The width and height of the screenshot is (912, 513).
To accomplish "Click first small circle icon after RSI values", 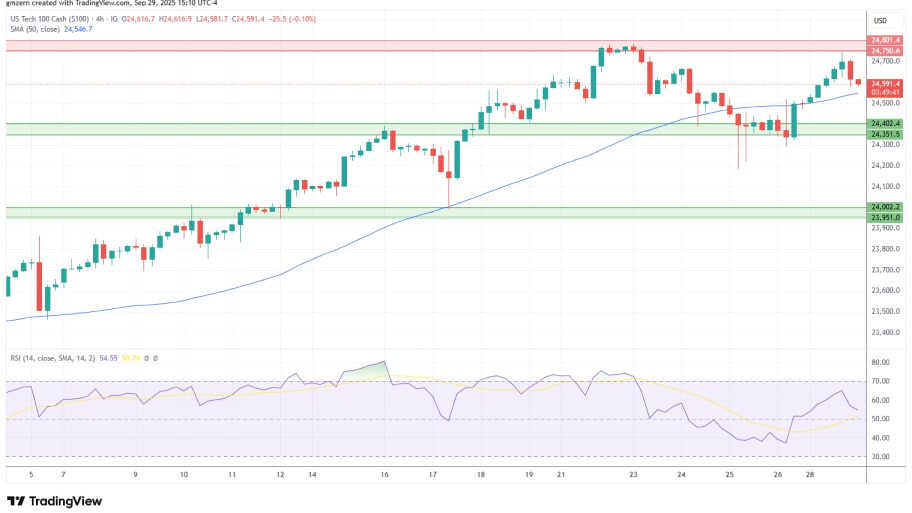I will click(146, 357).
